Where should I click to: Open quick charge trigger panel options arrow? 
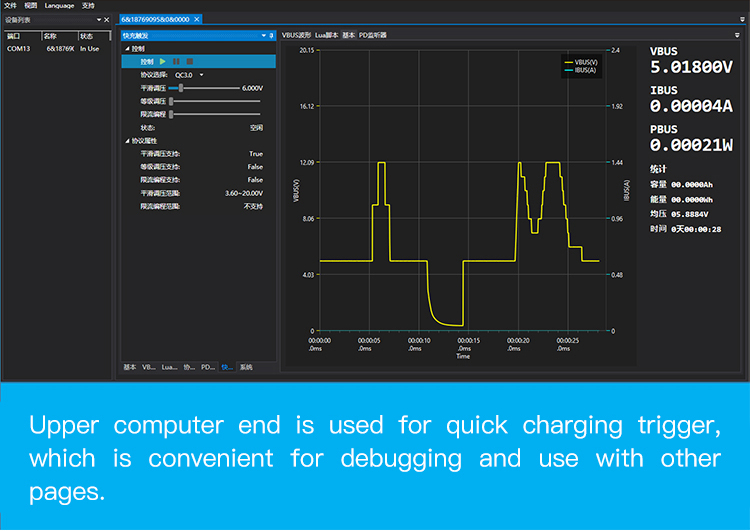(x=263, y=35)
